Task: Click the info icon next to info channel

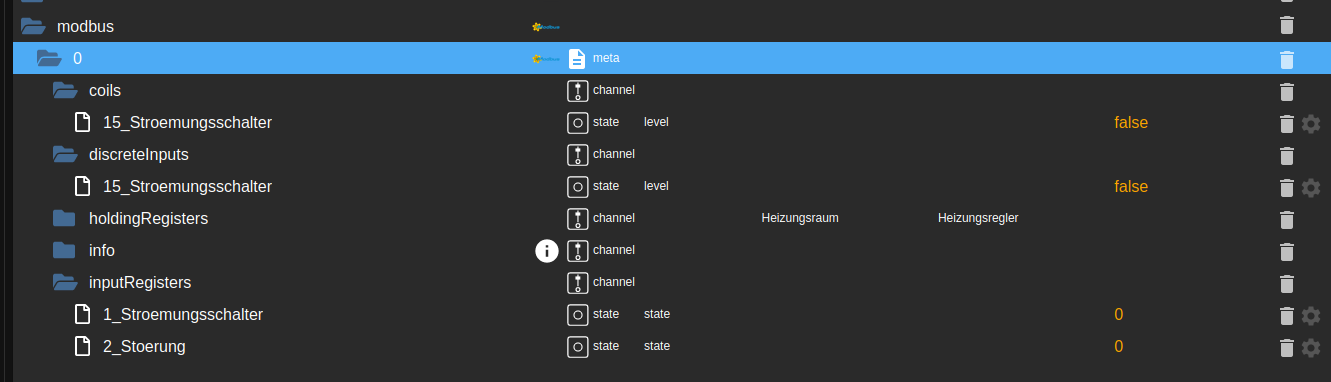Action: point(546,251)
